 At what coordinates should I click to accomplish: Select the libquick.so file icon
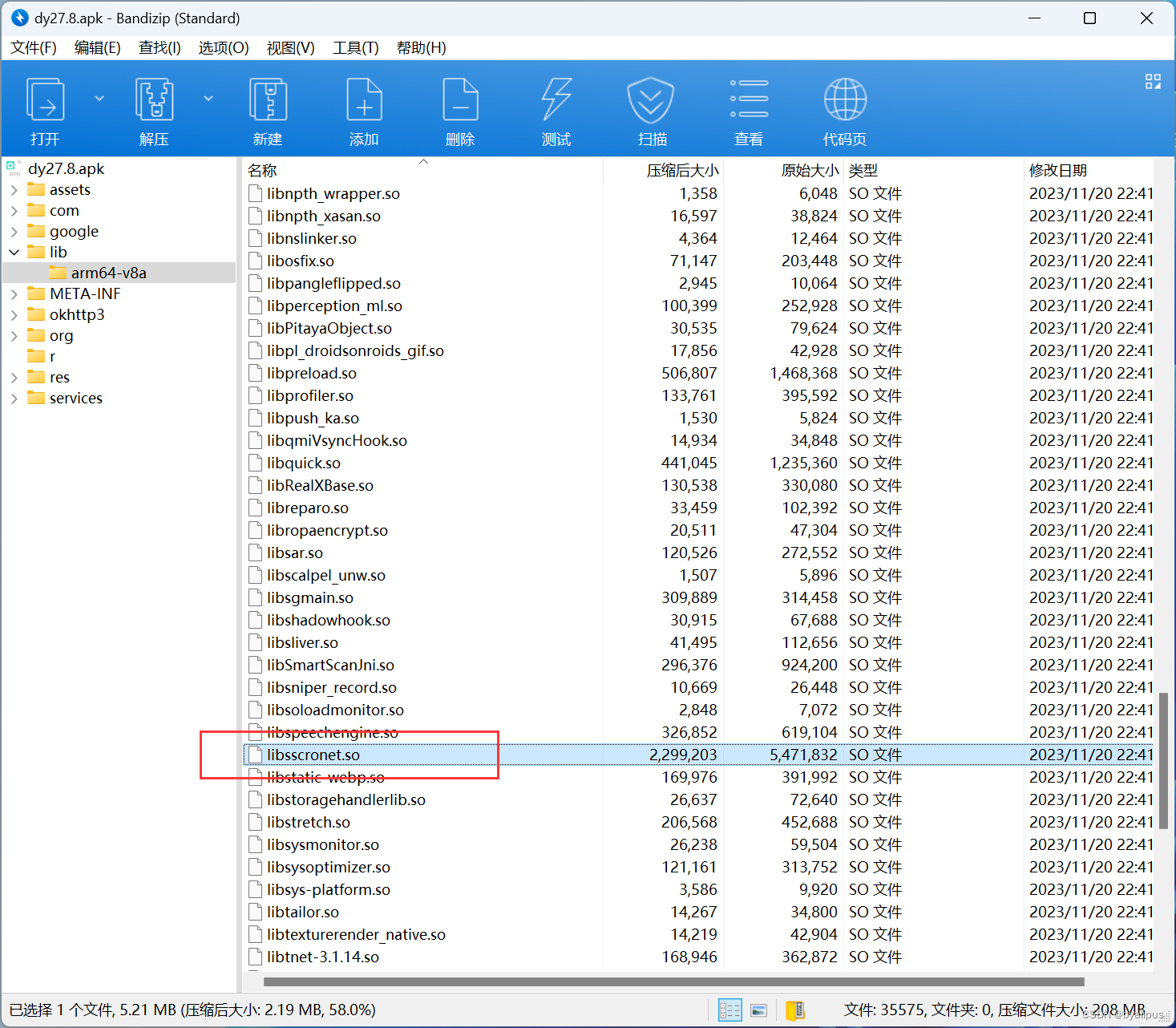coord(256,463)
